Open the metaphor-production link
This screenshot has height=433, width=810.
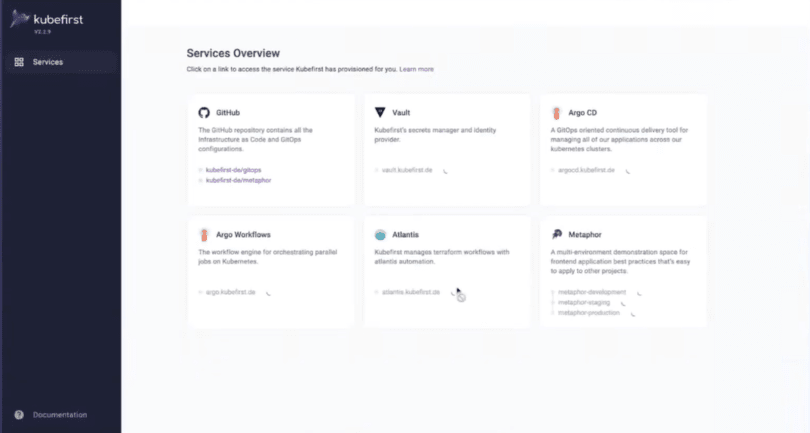[x=589, y=313]
